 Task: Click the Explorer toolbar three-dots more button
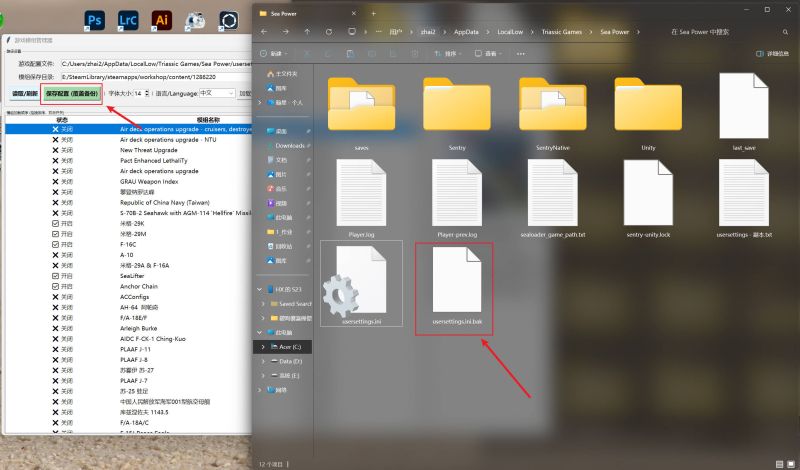[x=520, y=54]
